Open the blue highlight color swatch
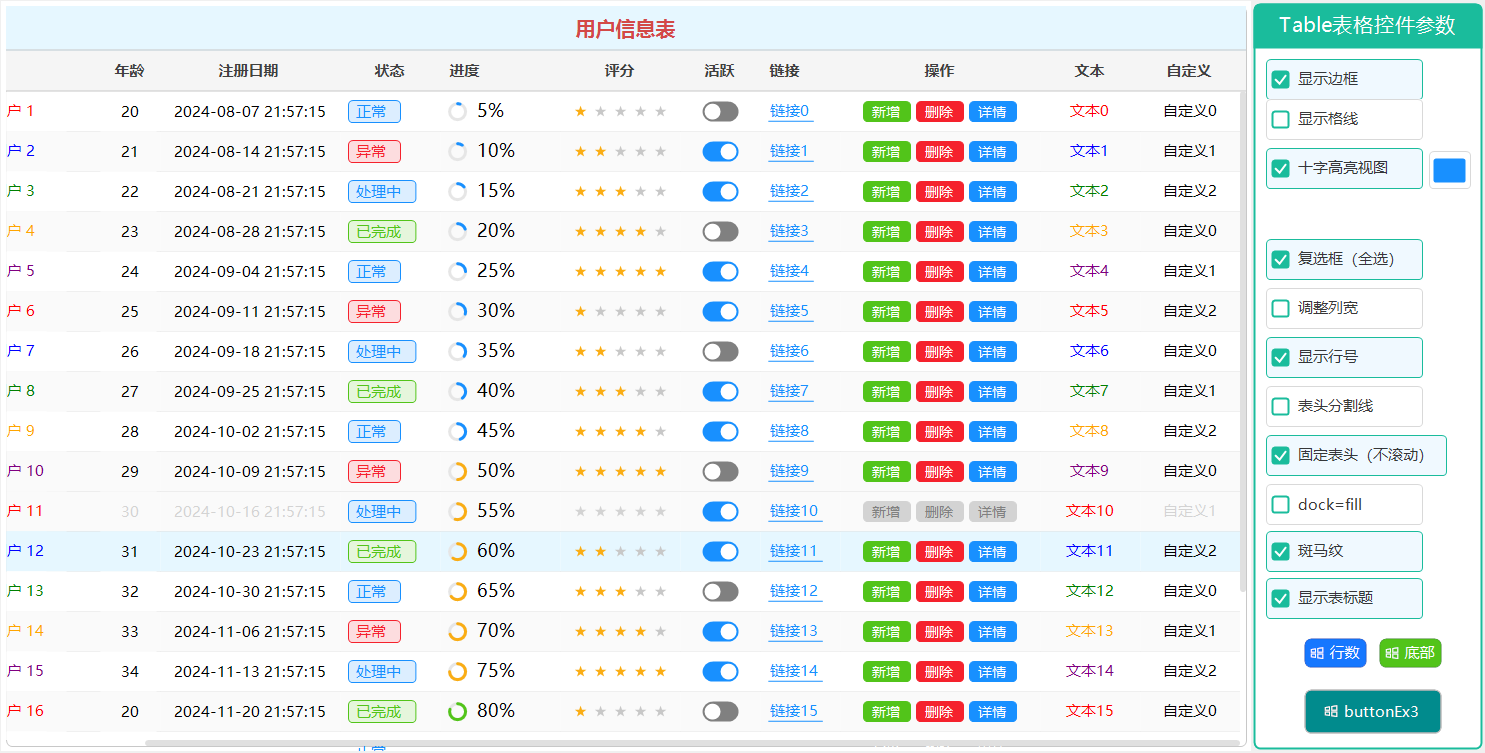1485x753 pixels. coord(1449,170)
